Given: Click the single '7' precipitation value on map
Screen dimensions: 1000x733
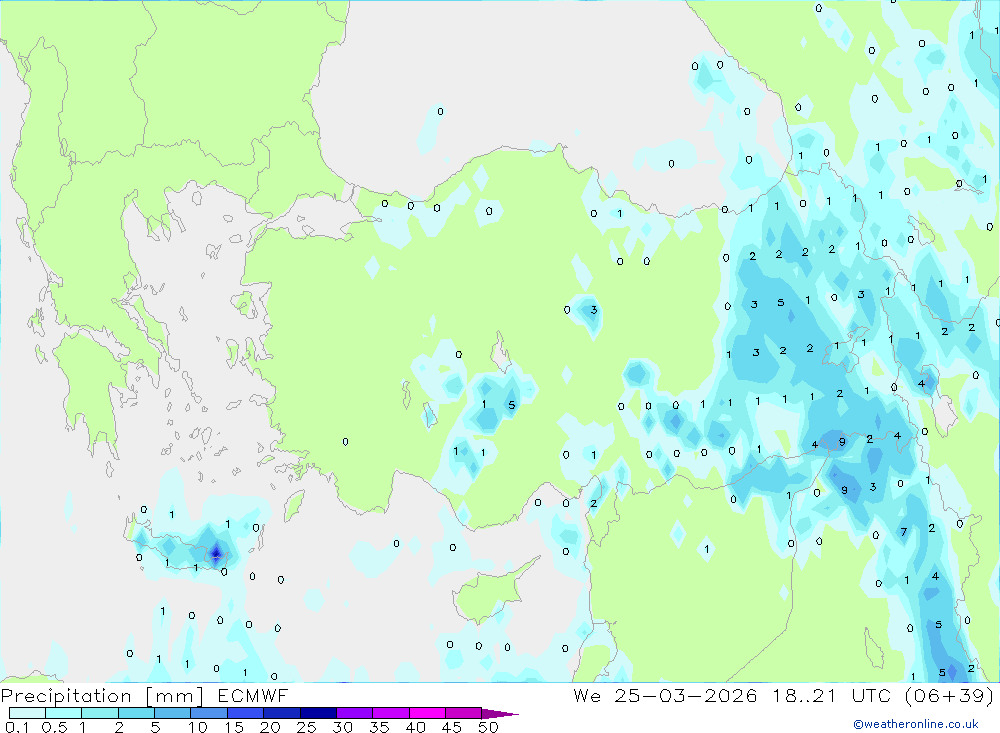Looking at the screenshot, I should pyautogui.click(x=904, y=532).
